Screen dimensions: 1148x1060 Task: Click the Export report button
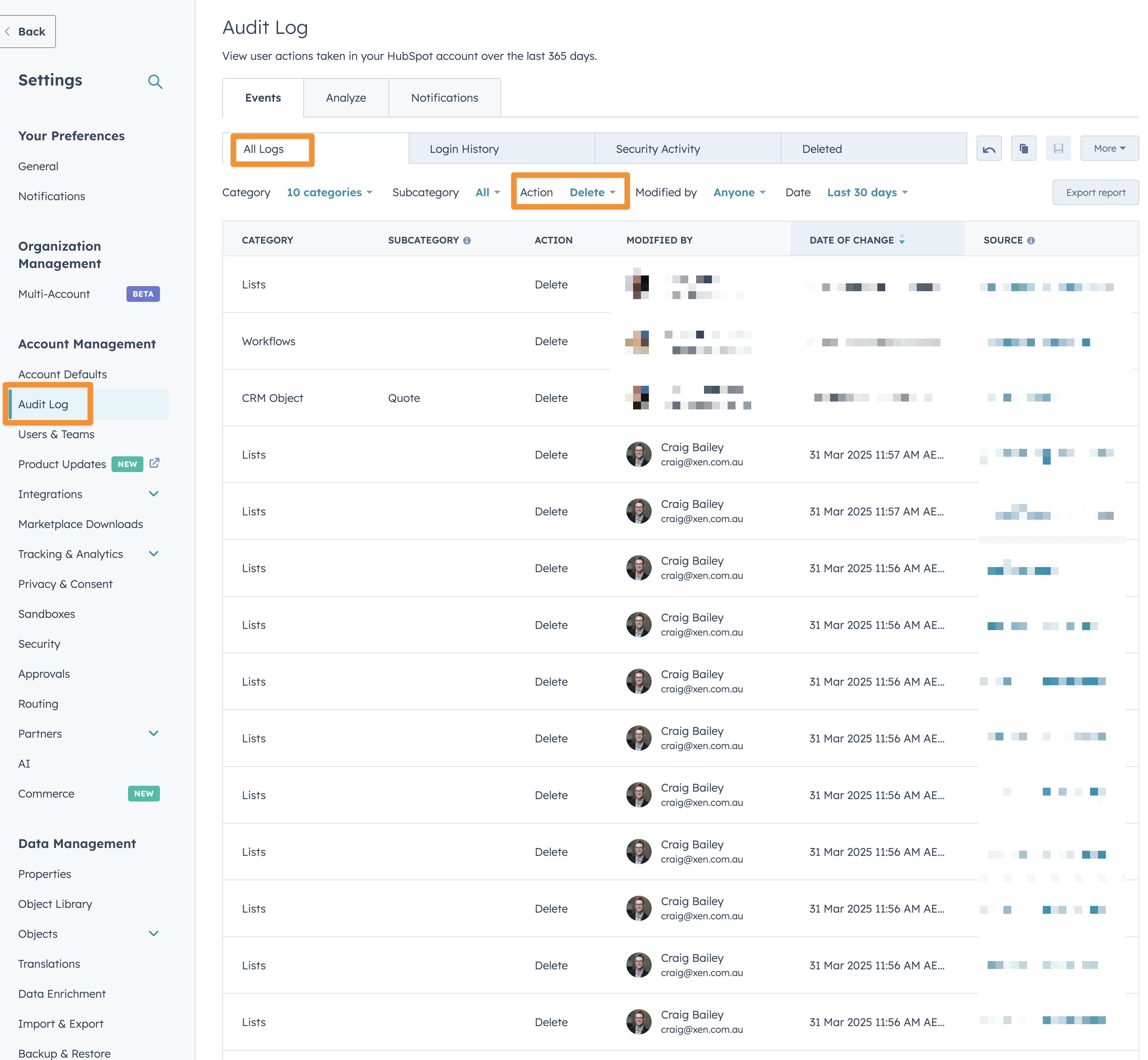pos(1095,192)
